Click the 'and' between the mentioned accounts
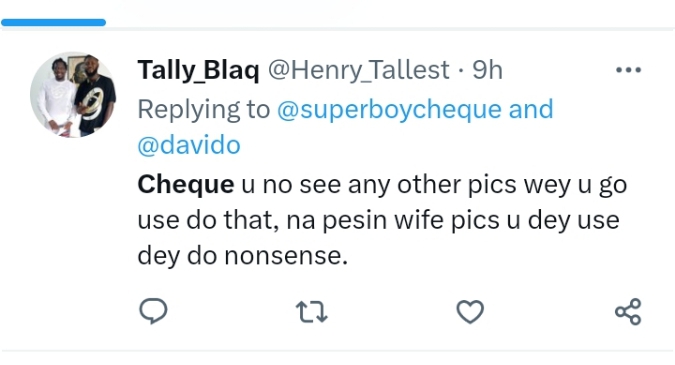The height and width of the screenshot is (365, 675). pos(531,109)
